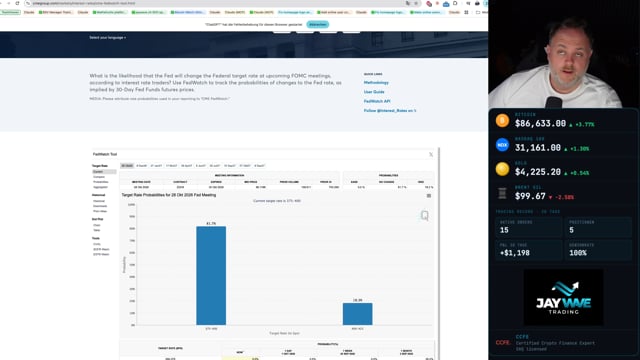Open the Methodology quick link
640x360 pixels.
pyautogui.click(x=376, y=82)
